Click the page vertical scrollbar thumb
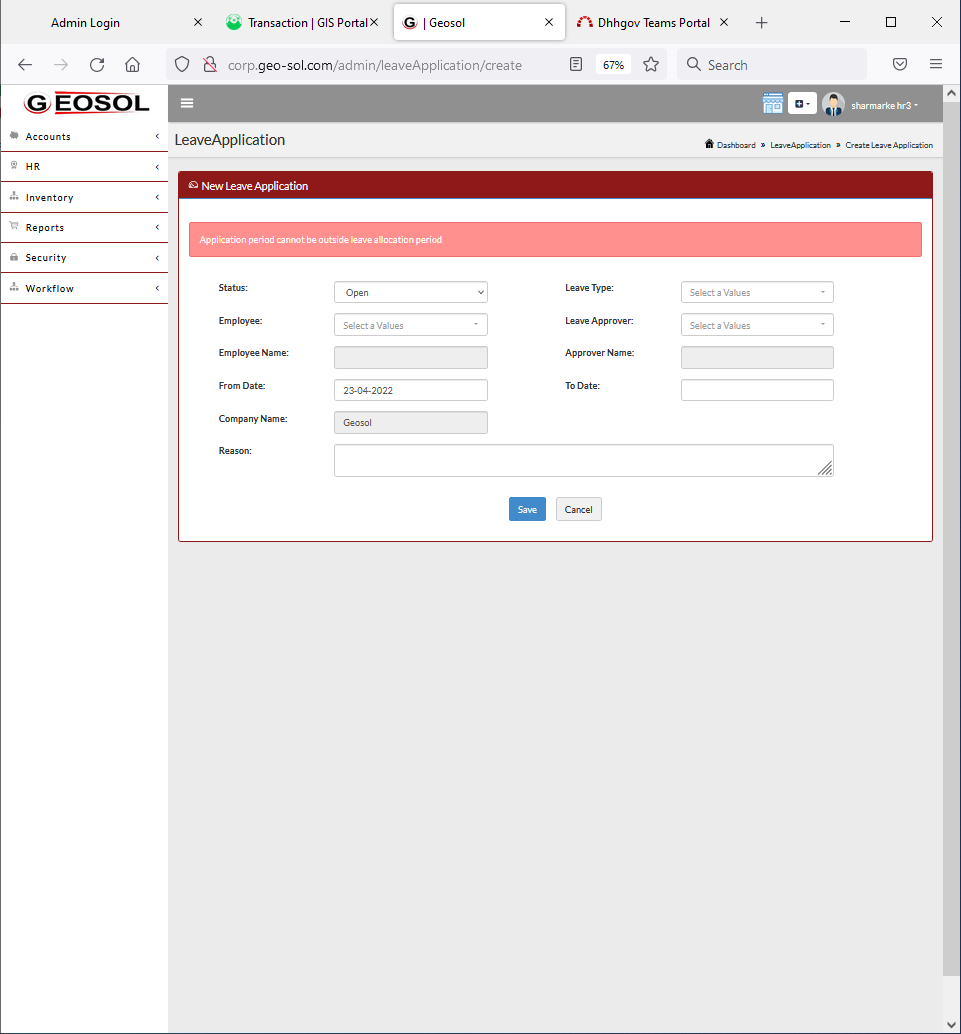961x1034 pixels. [x=951, y=539]
